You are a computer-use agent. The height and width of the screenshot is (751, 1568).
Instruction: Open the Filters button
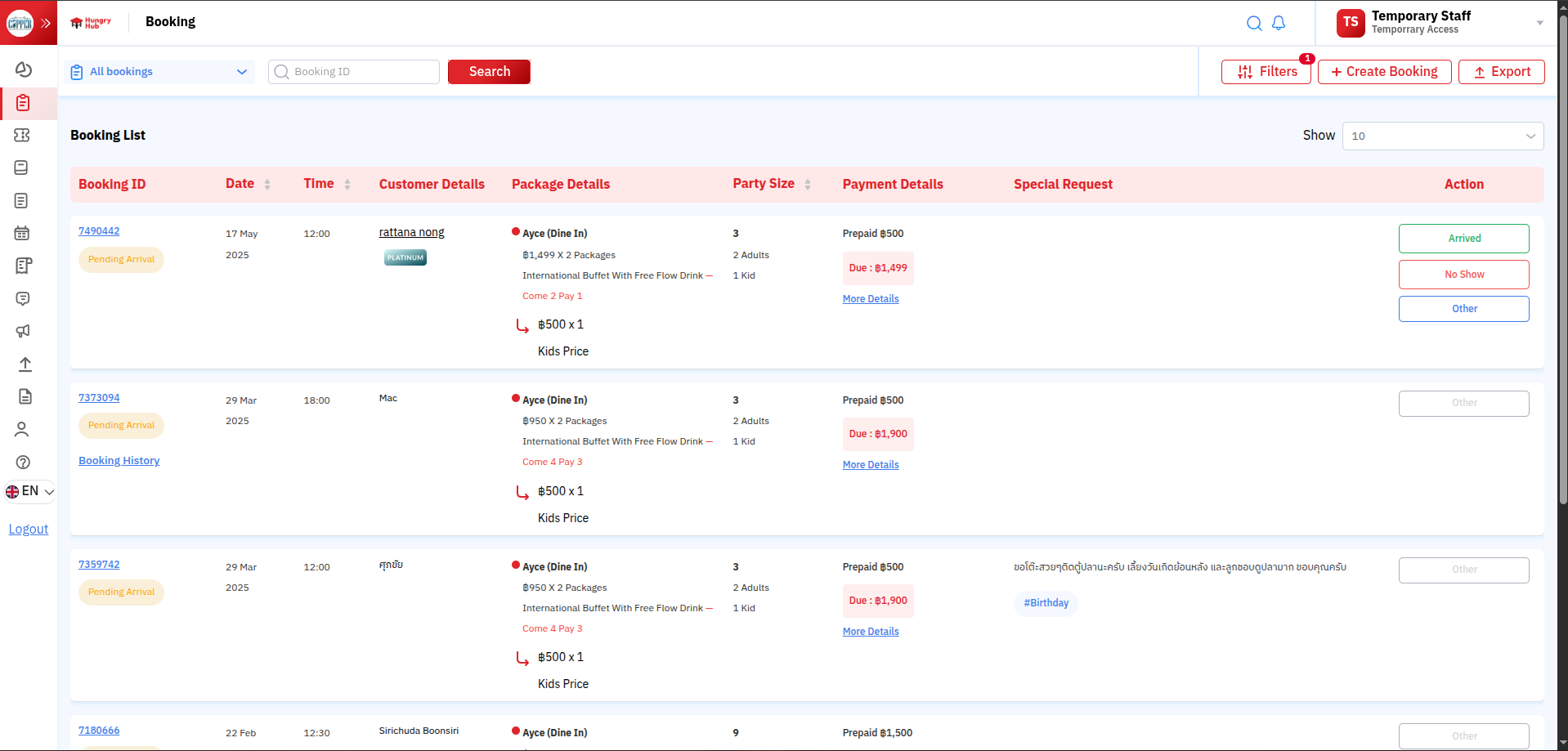tap(1266, 72)
